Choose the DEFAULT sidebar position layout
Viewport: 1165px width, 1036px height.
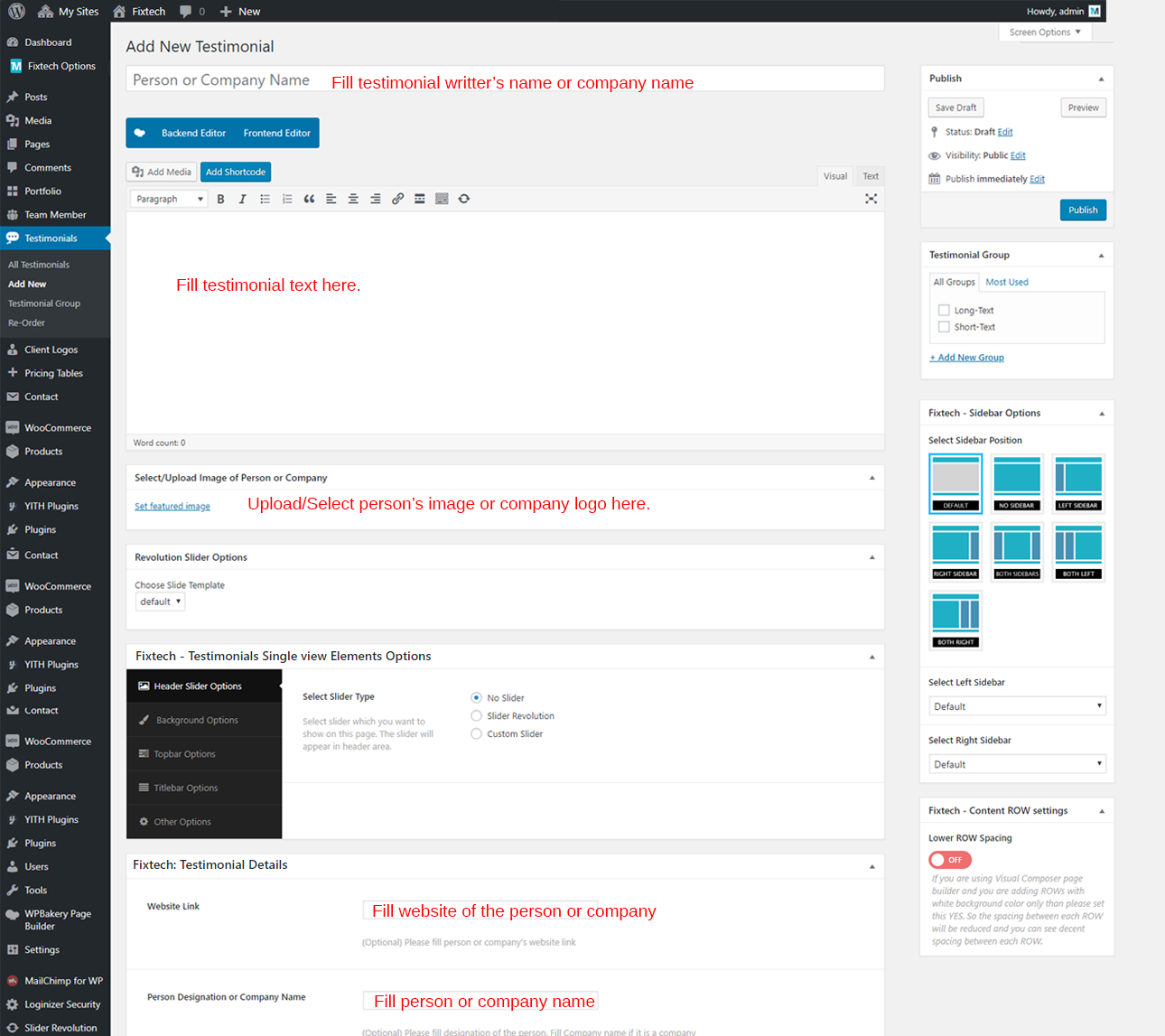[x=955, y=483]
